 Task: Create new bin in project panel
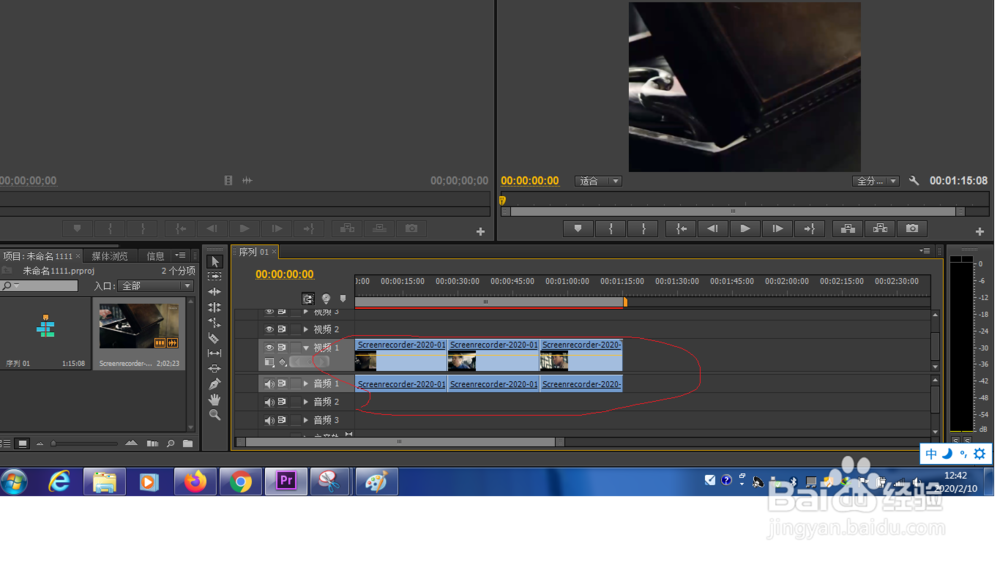point(188,443)
